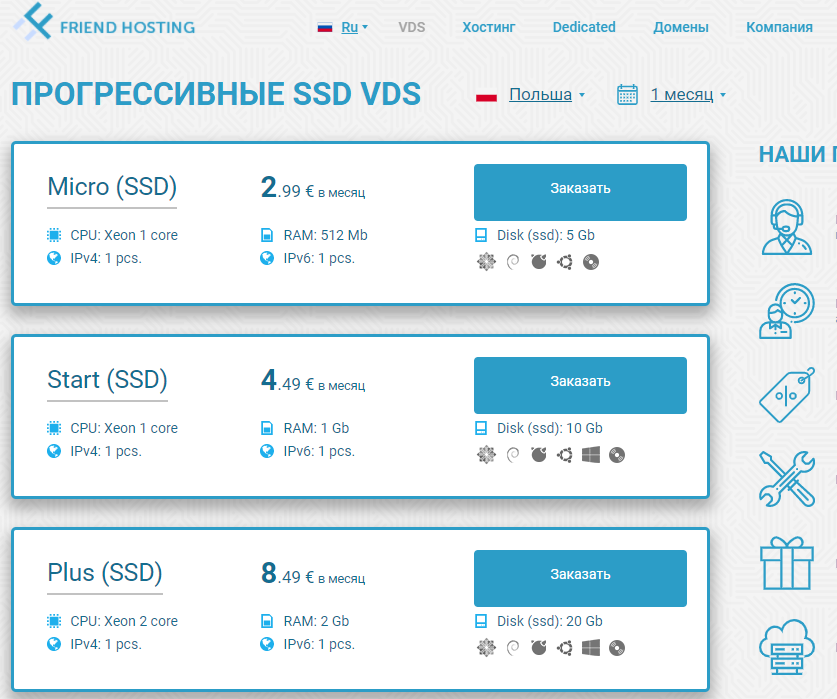Click the Russian flag icon in header
Image resolution: width=837 pixels, height=699 pixels.
(325, 27)
